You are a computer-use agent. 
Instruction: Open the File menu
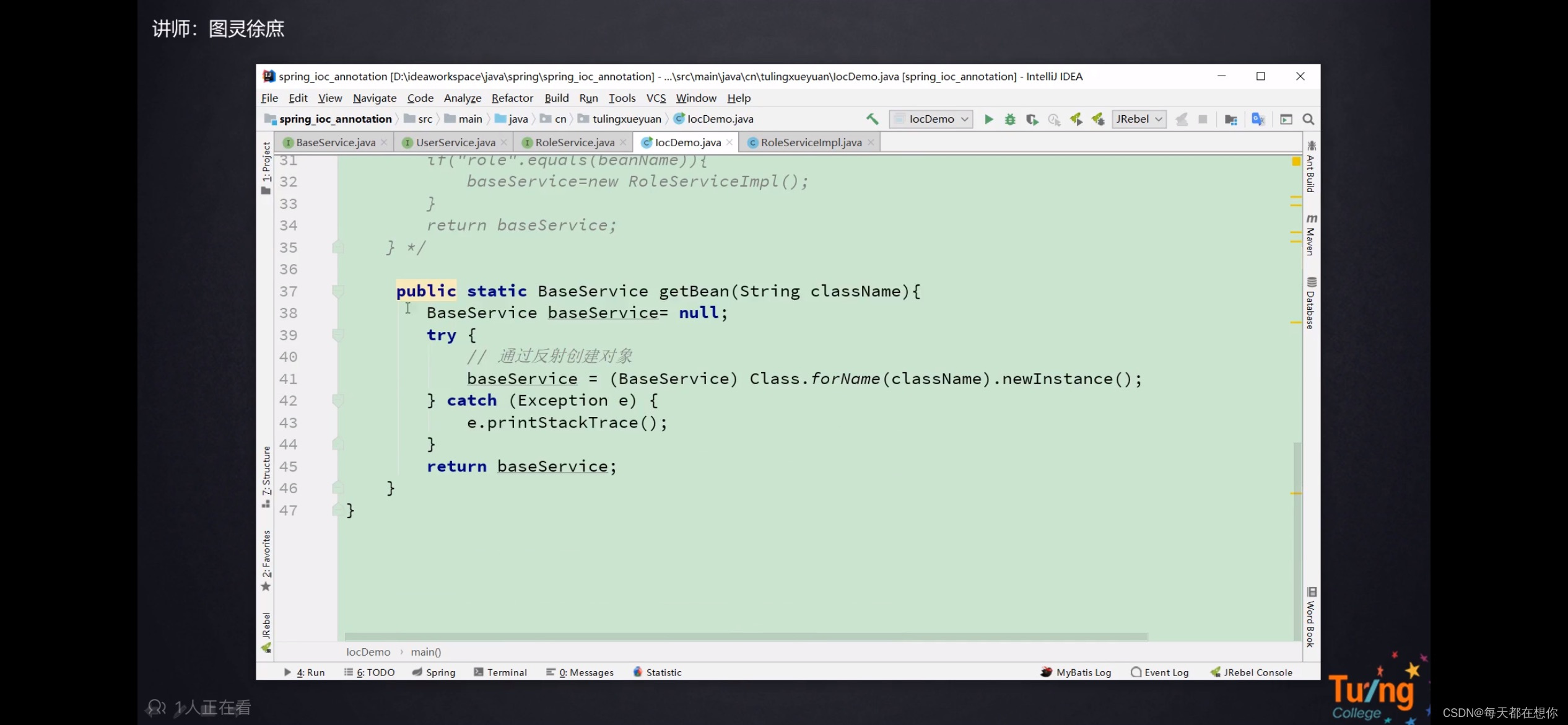[269, 98]
